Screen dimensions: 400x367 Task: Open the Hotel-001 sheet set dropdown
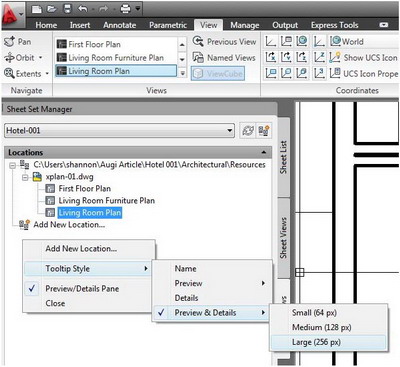(x=230, y=130)
